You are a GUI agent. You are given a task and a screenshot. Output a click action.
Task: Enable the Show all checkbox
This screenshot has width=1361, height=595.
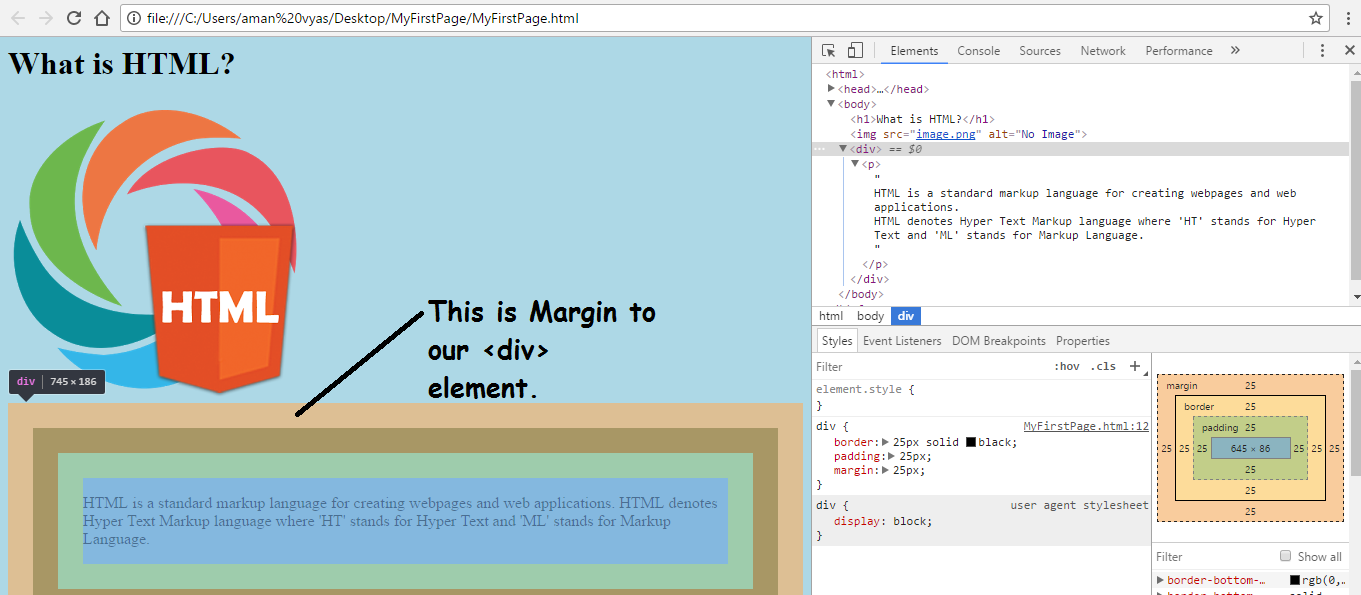(x=1286, y=556)
